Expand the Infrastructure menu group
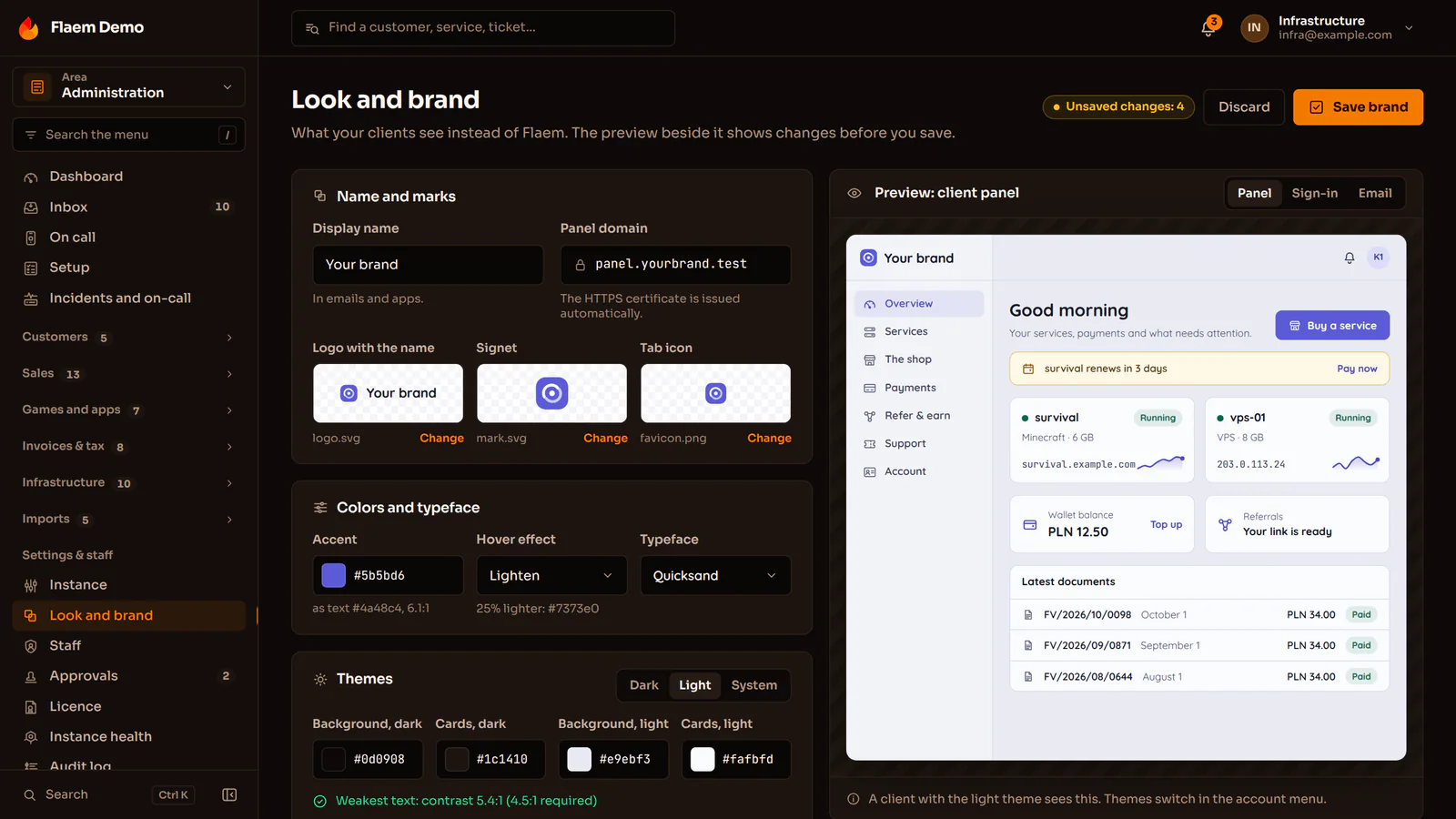 128,483
